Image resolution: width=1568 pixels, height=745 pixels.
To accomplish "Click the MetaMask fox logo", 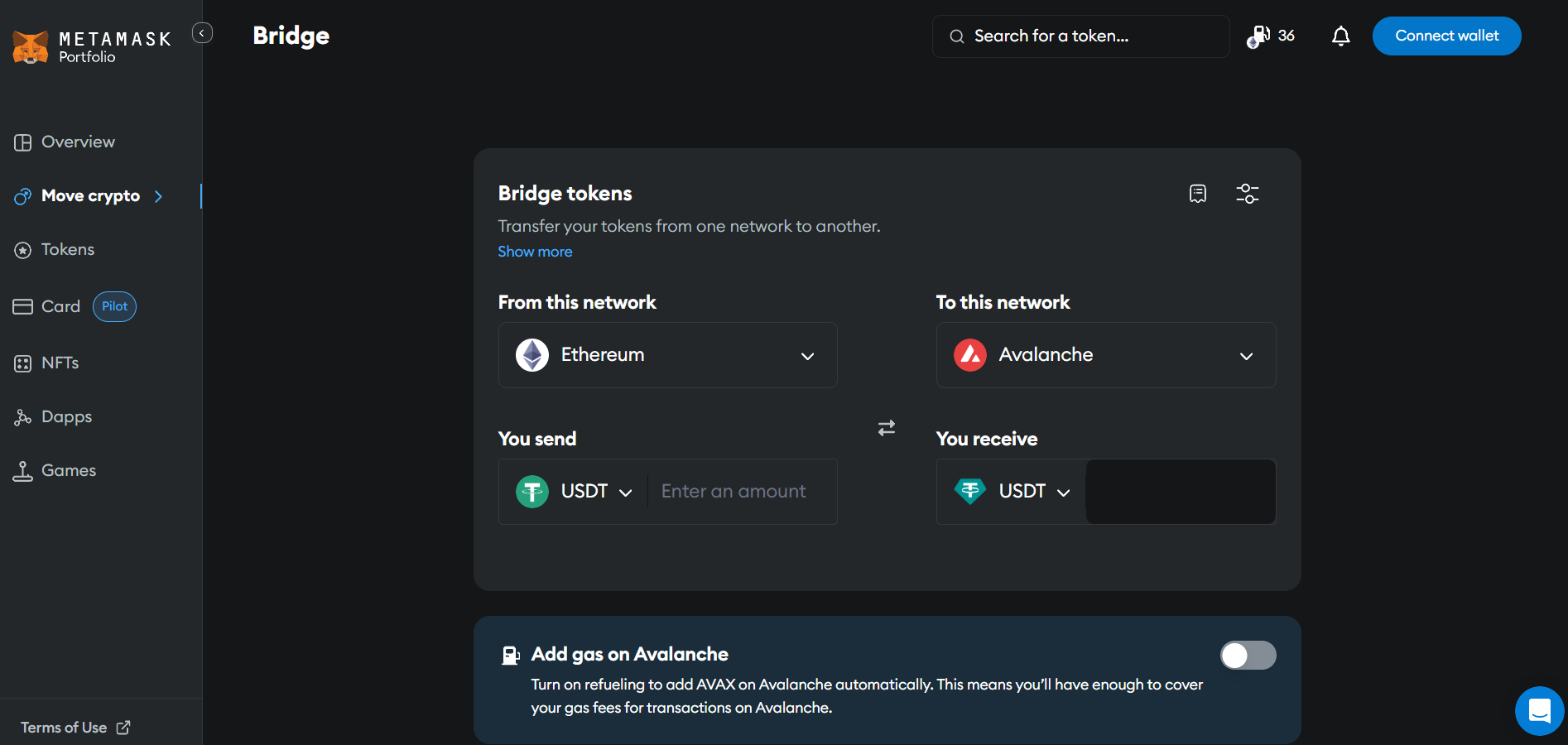I will point(31,47).
